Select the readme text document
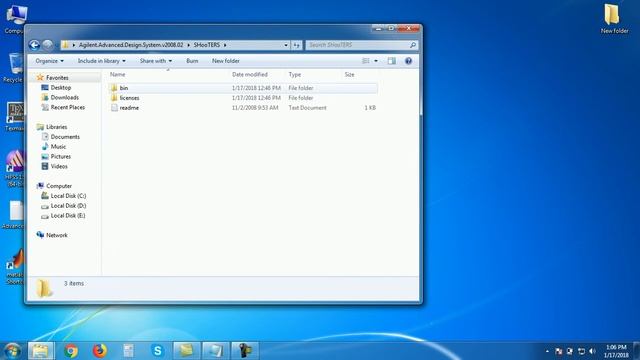640x360 pixels. pyautogui.click(x=243, y=108)
